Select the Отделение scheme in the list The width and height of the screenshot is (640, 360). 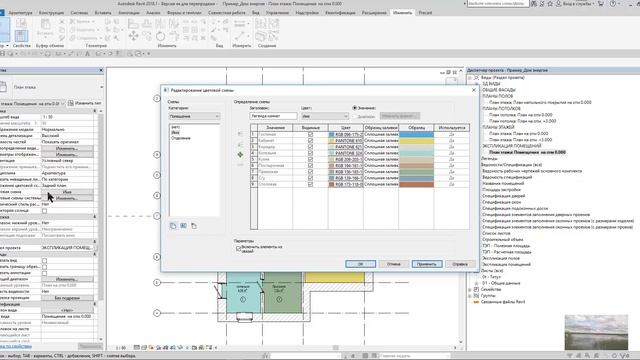(x=181, y=138)
